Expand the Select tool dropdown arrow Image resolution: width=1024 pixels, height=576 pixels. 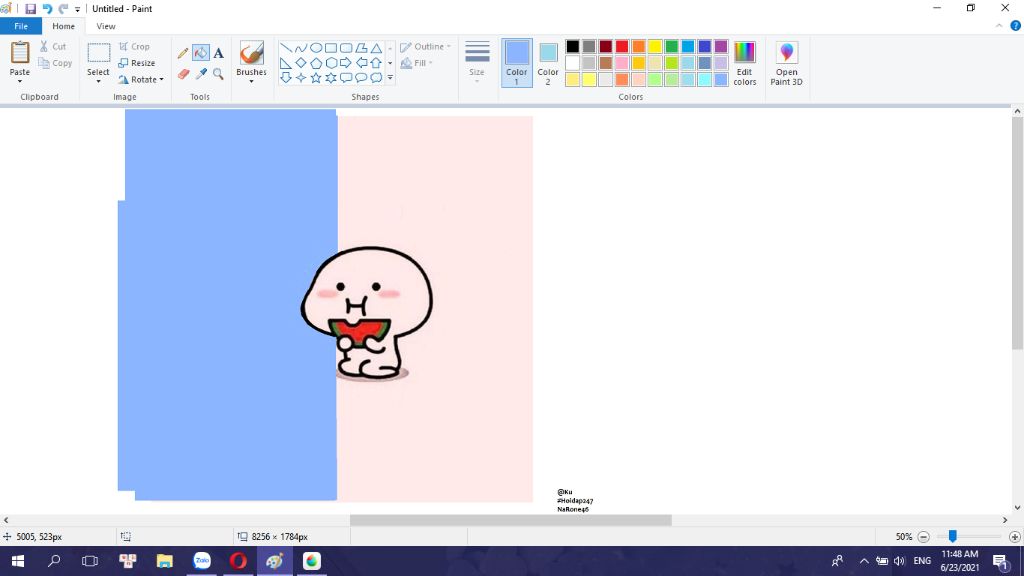[x=98, y=81]
